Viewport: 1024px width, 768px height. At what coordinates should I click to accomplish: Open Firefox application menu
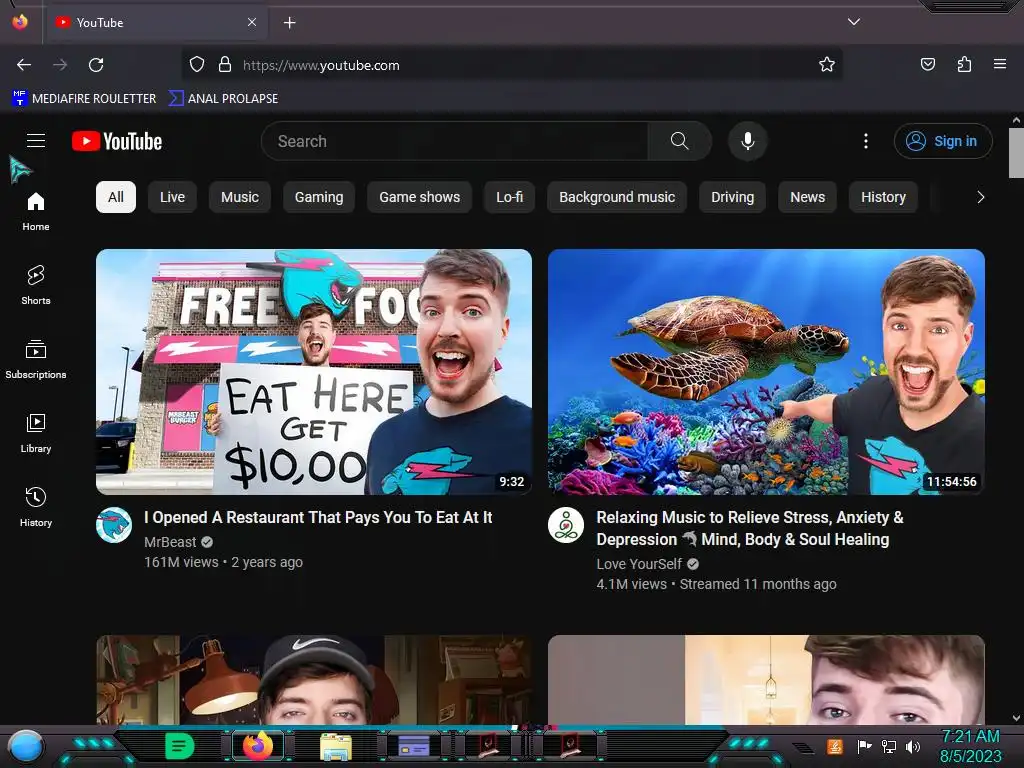click(1000, 64)
